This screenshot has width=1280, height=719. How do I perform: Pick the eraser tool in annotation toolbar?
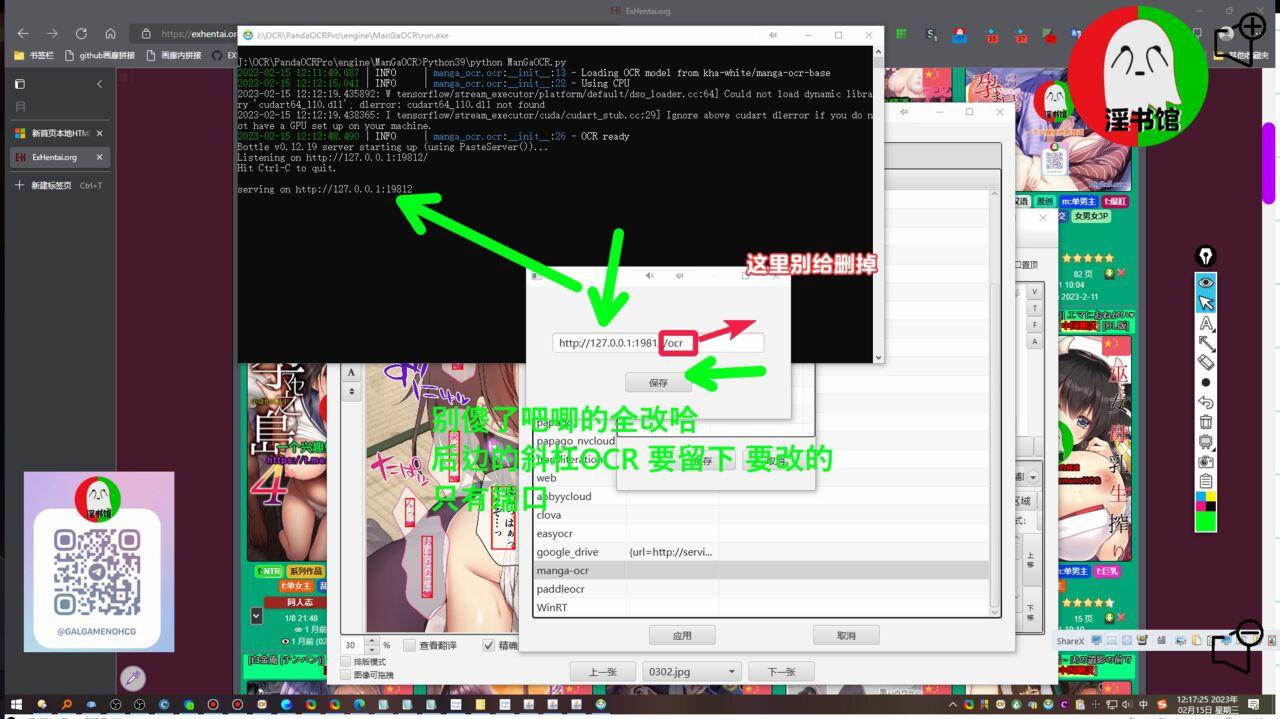(x=1206, y=362)
